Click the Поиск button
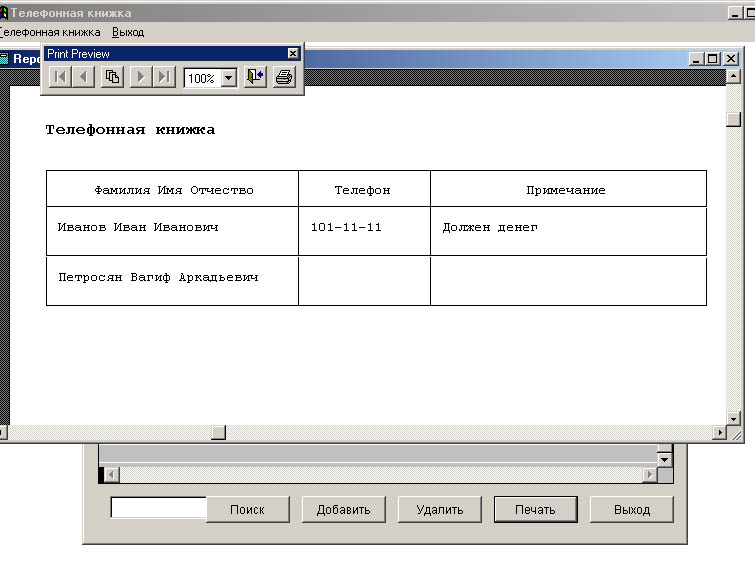The image size is (755, 566). click(x=247, y=510)
